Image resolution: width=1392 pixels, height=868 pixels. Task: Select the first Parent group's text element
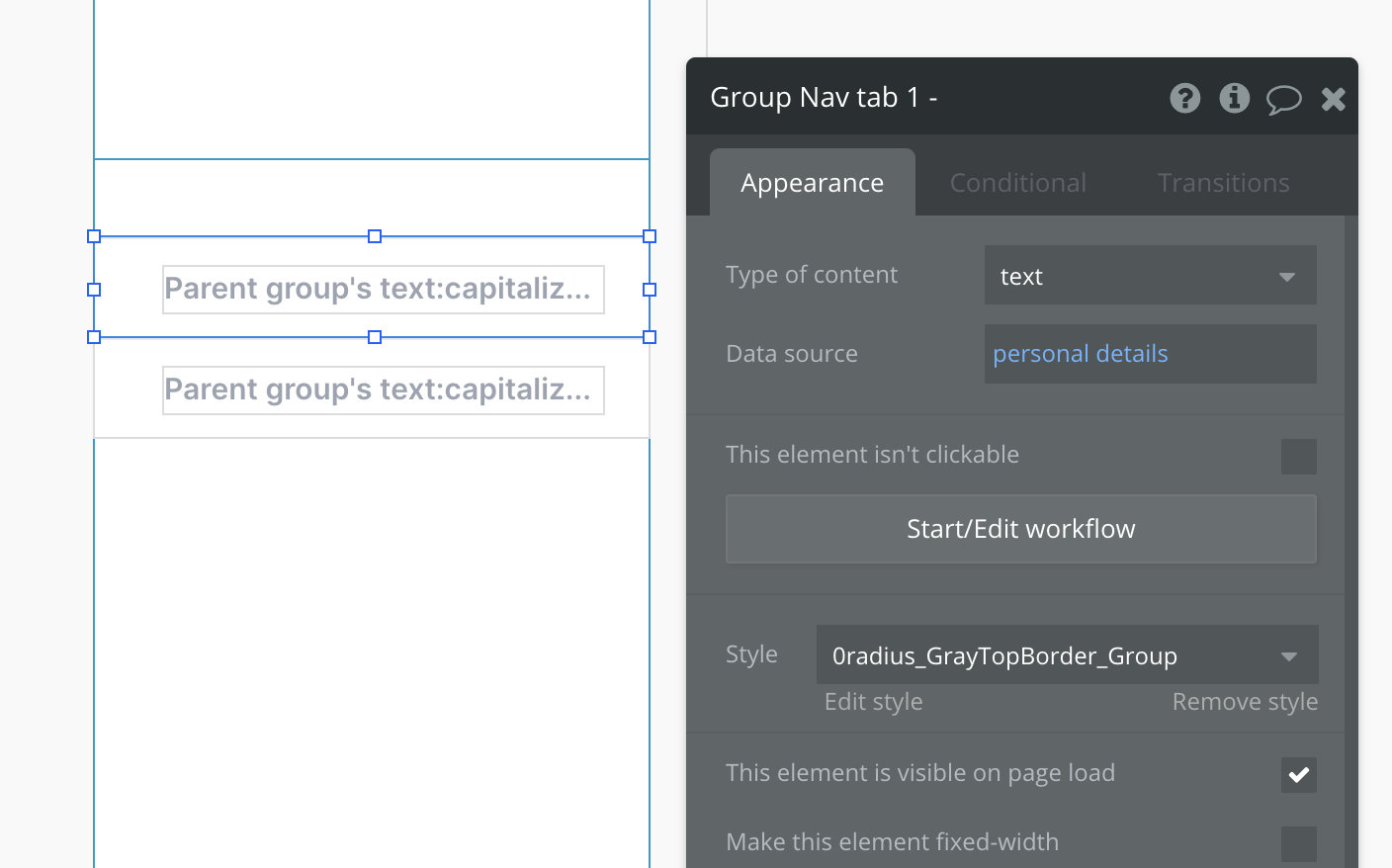384,289
